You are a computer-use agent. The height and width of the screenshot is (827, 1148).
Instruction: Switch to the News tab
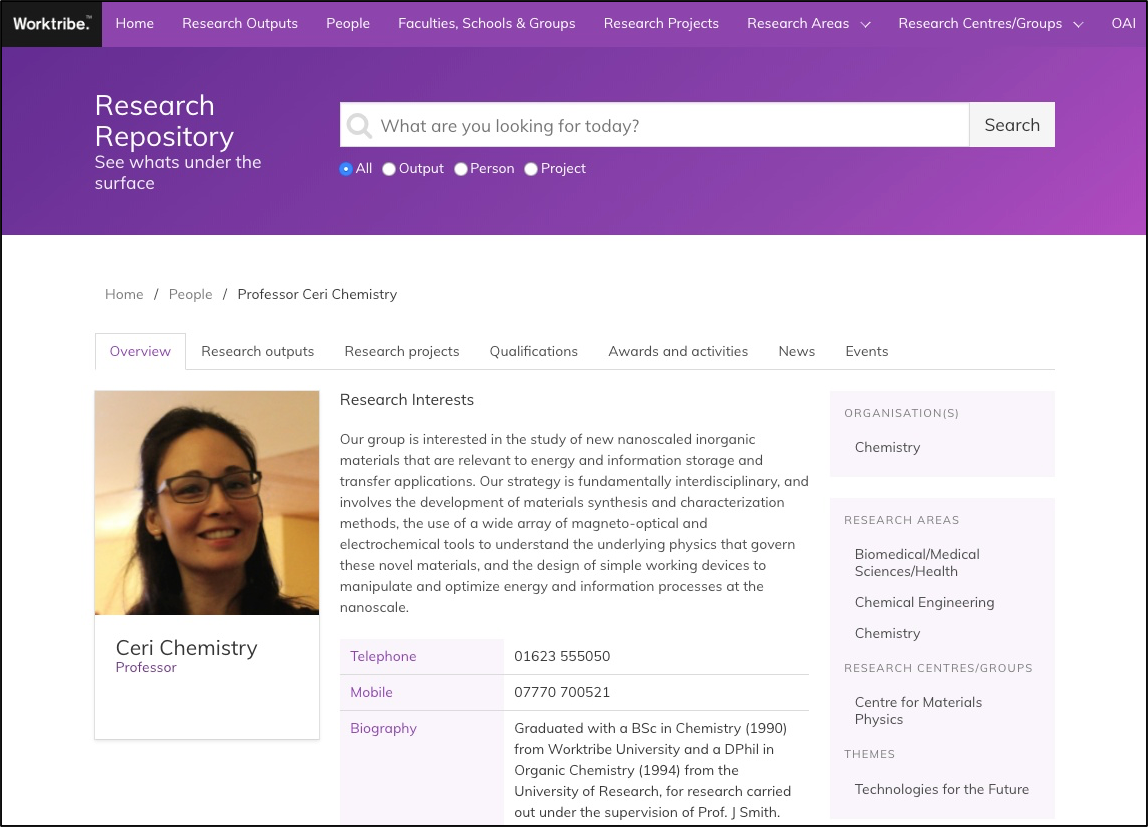tap(797, 351)
